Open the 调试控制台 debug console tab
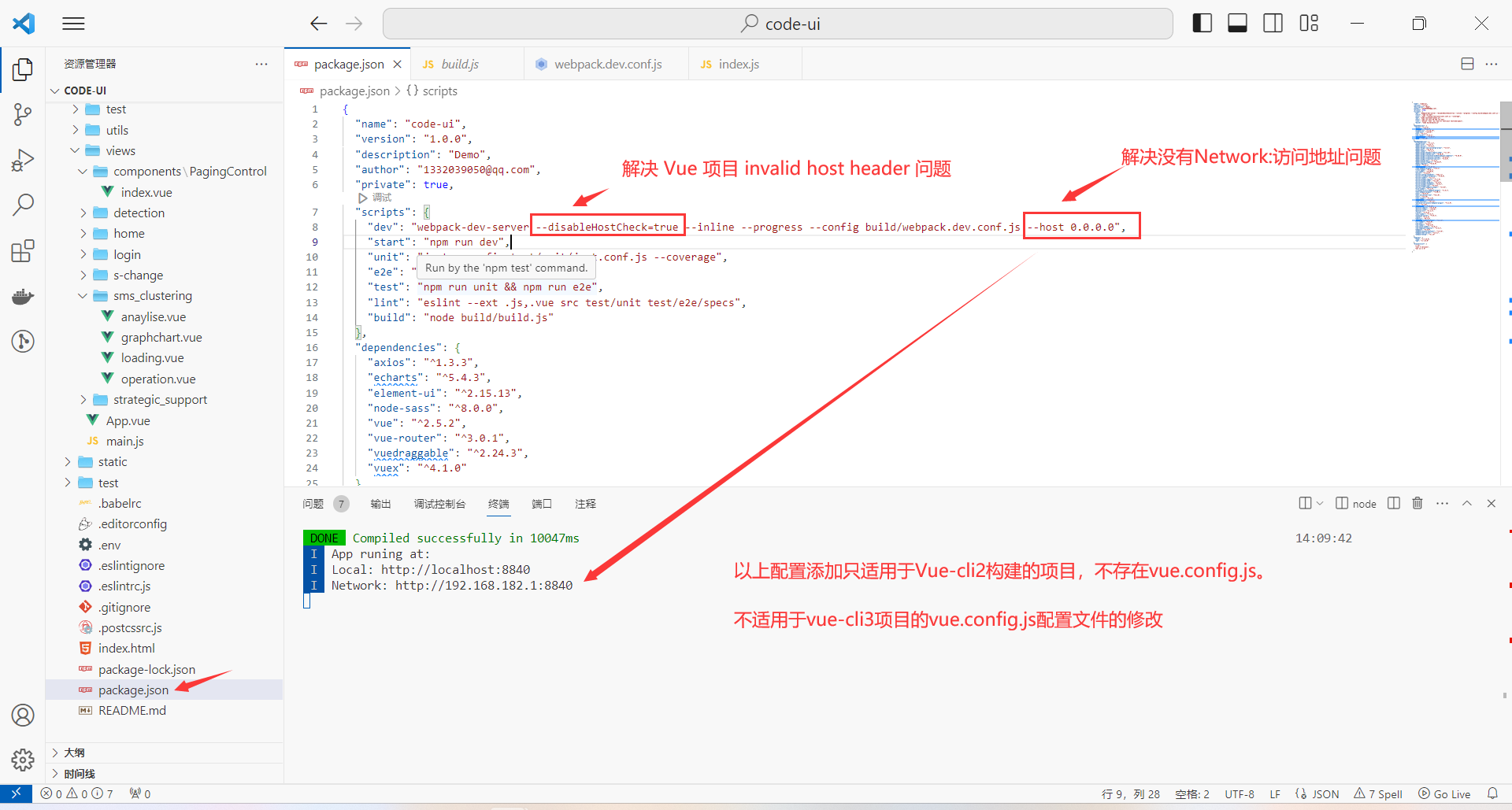This screenshot has width=1512, height=810. click(439, 504)
